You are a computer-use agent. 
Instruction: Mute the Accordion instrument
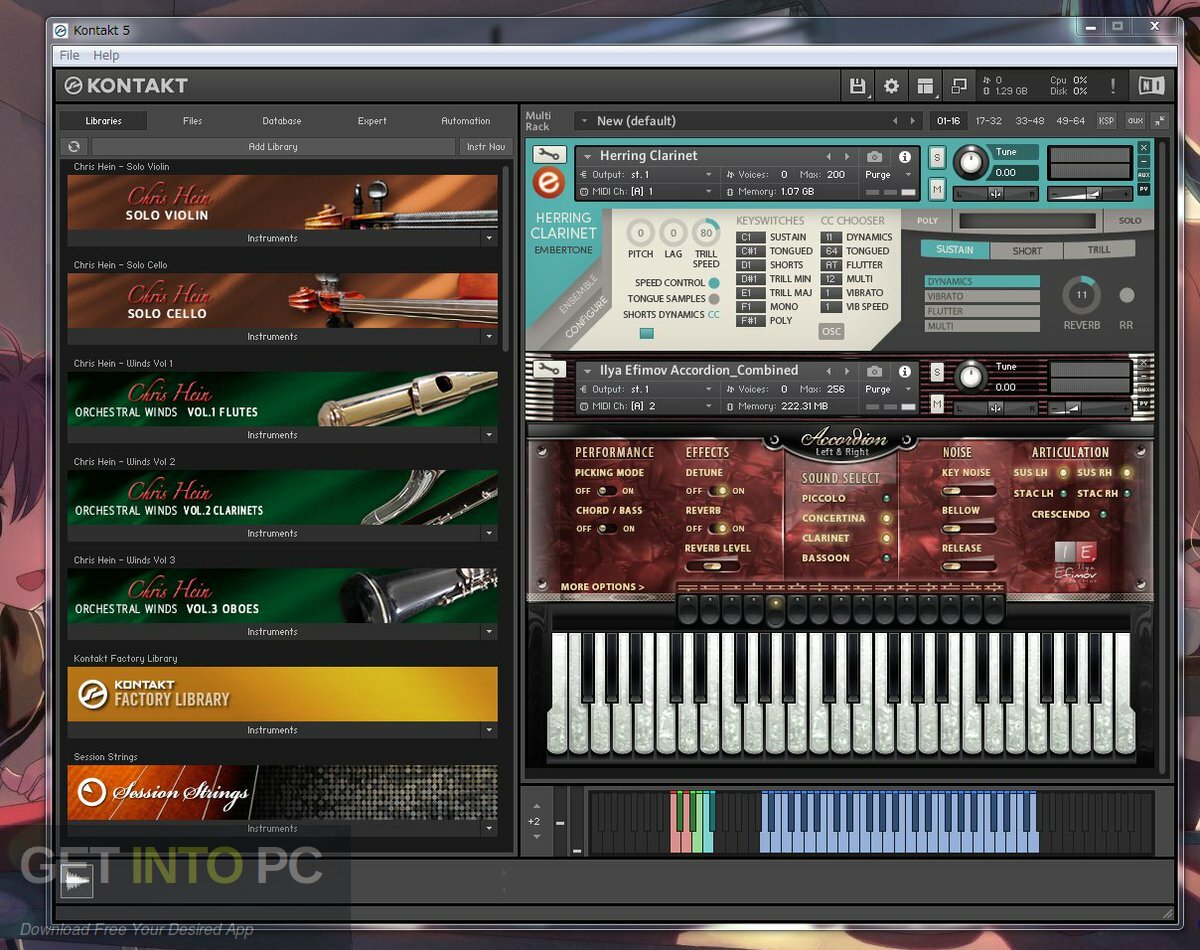pos(937,403)
